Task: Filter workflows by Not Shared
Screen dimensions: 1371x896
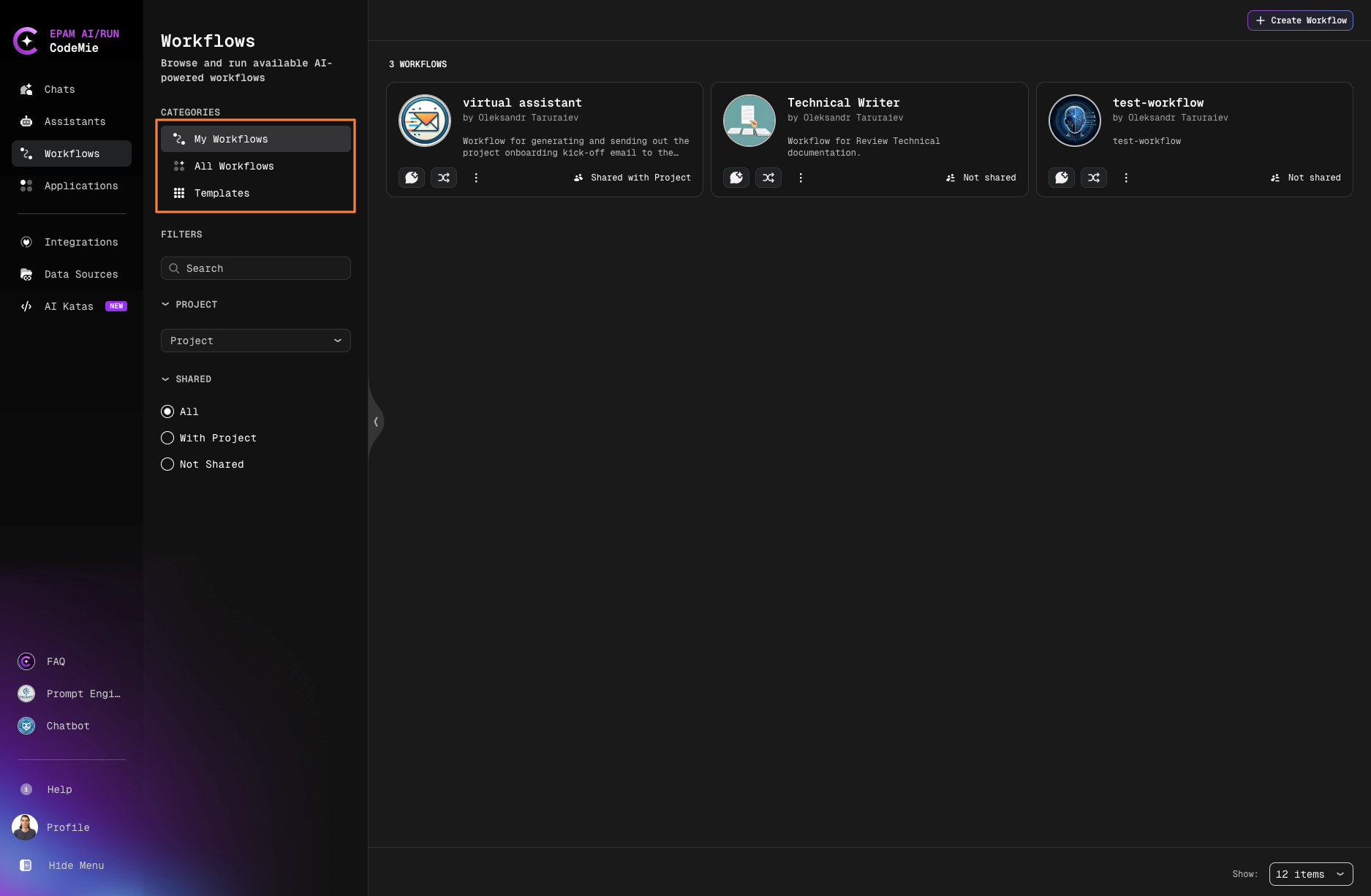Action: (167, 464)
